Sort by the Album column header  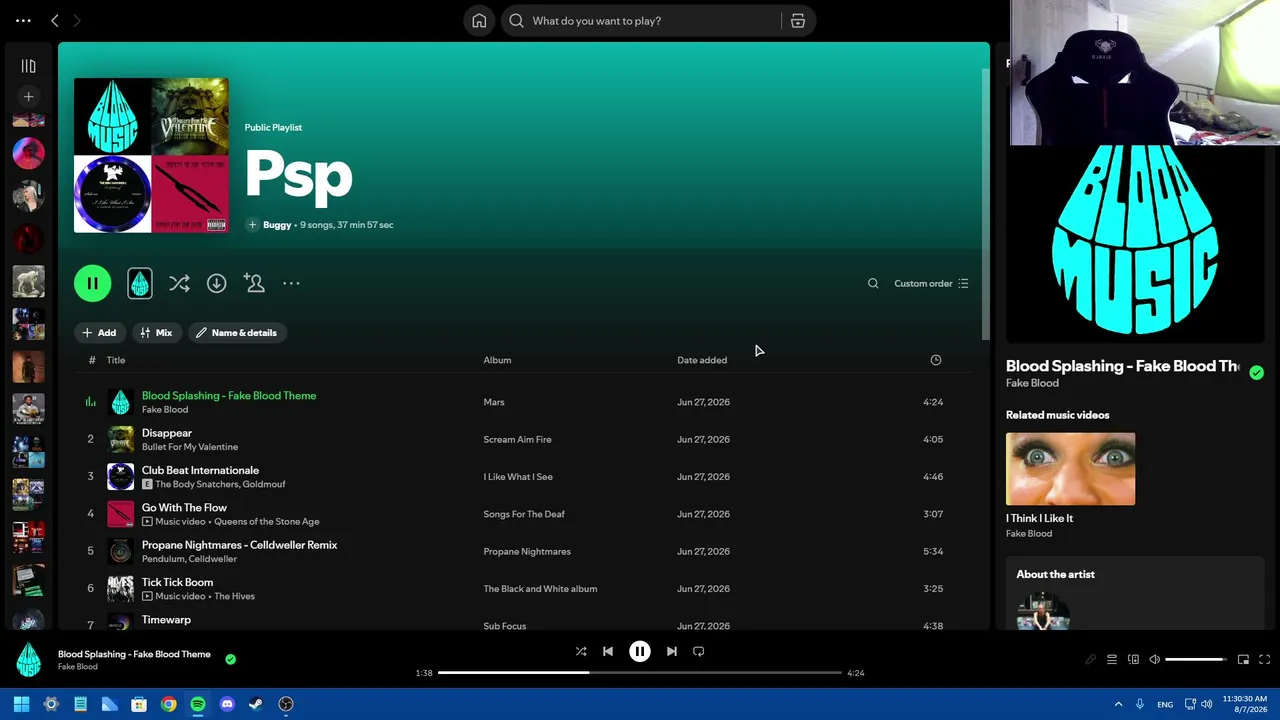497,360
